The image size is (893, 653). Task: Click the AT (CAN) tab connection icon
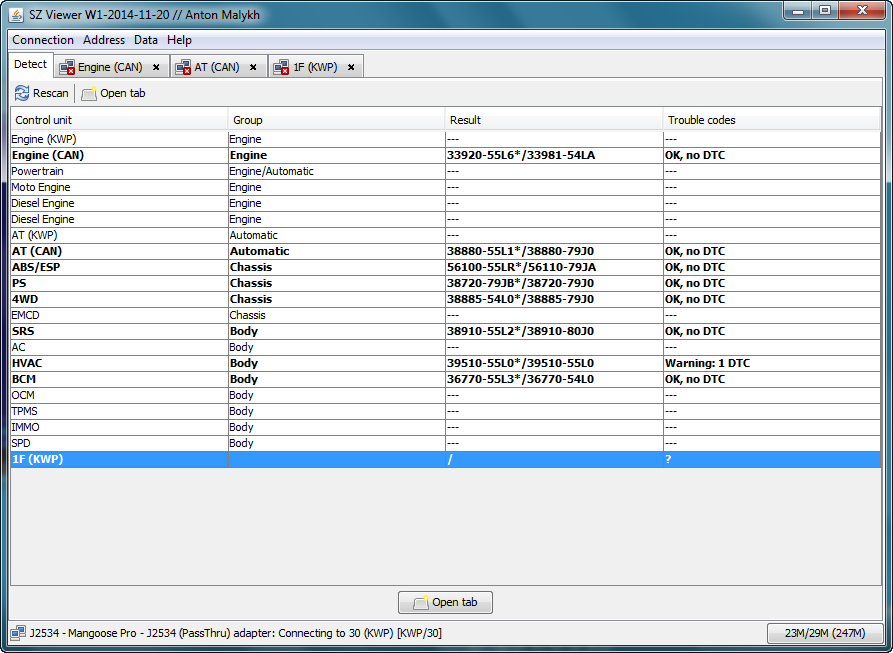pos(183,67)
